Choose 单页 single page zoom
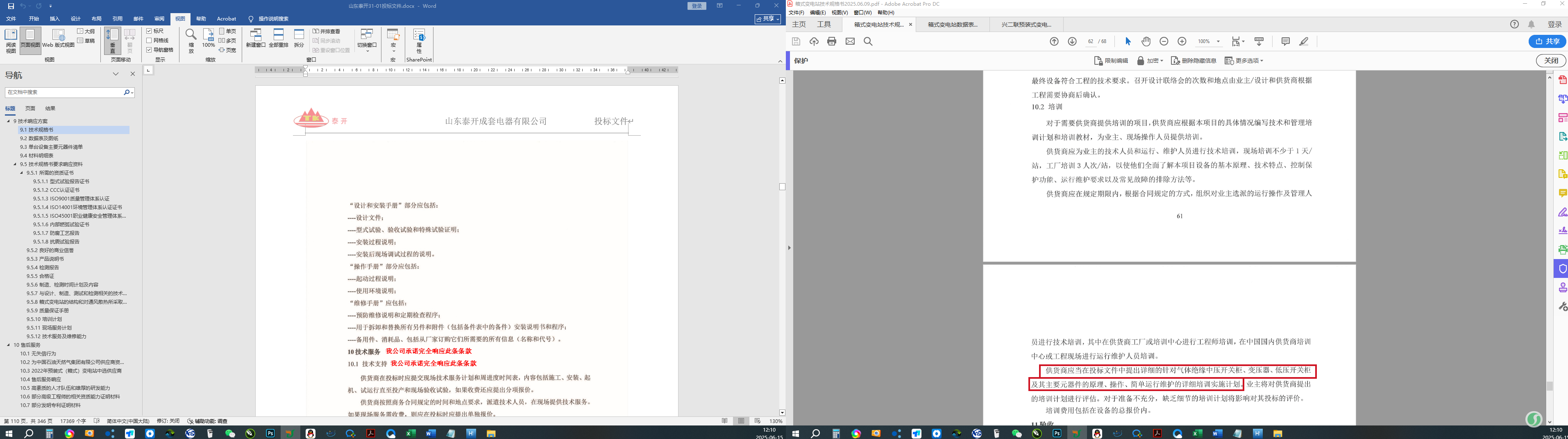Viewport: 1568px width, 439px height. pyautogui.click(x=228, y=31)
